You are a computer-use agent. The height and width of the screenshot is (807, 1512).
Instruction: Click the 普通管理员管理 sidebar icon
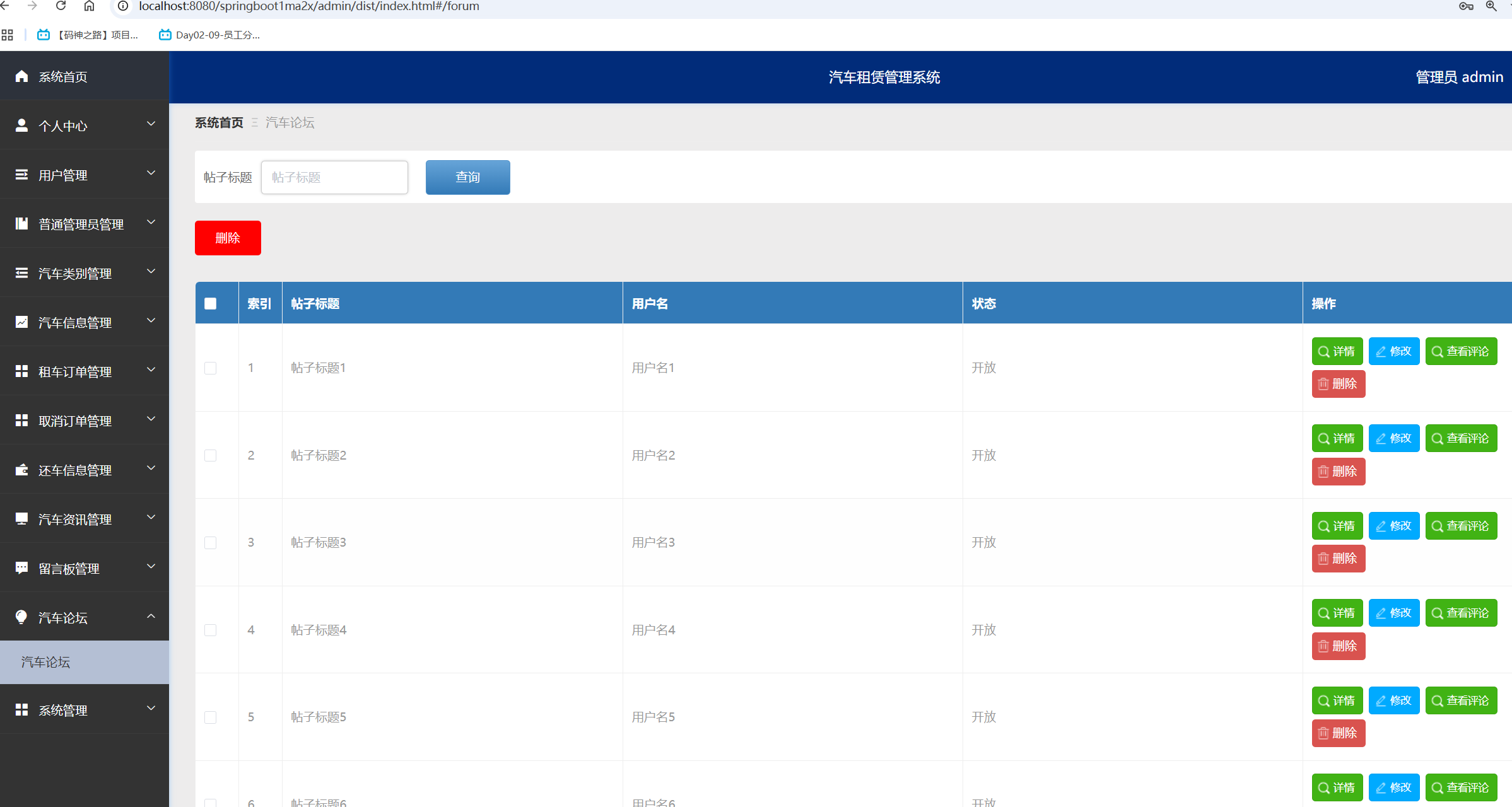pos(21,224)
